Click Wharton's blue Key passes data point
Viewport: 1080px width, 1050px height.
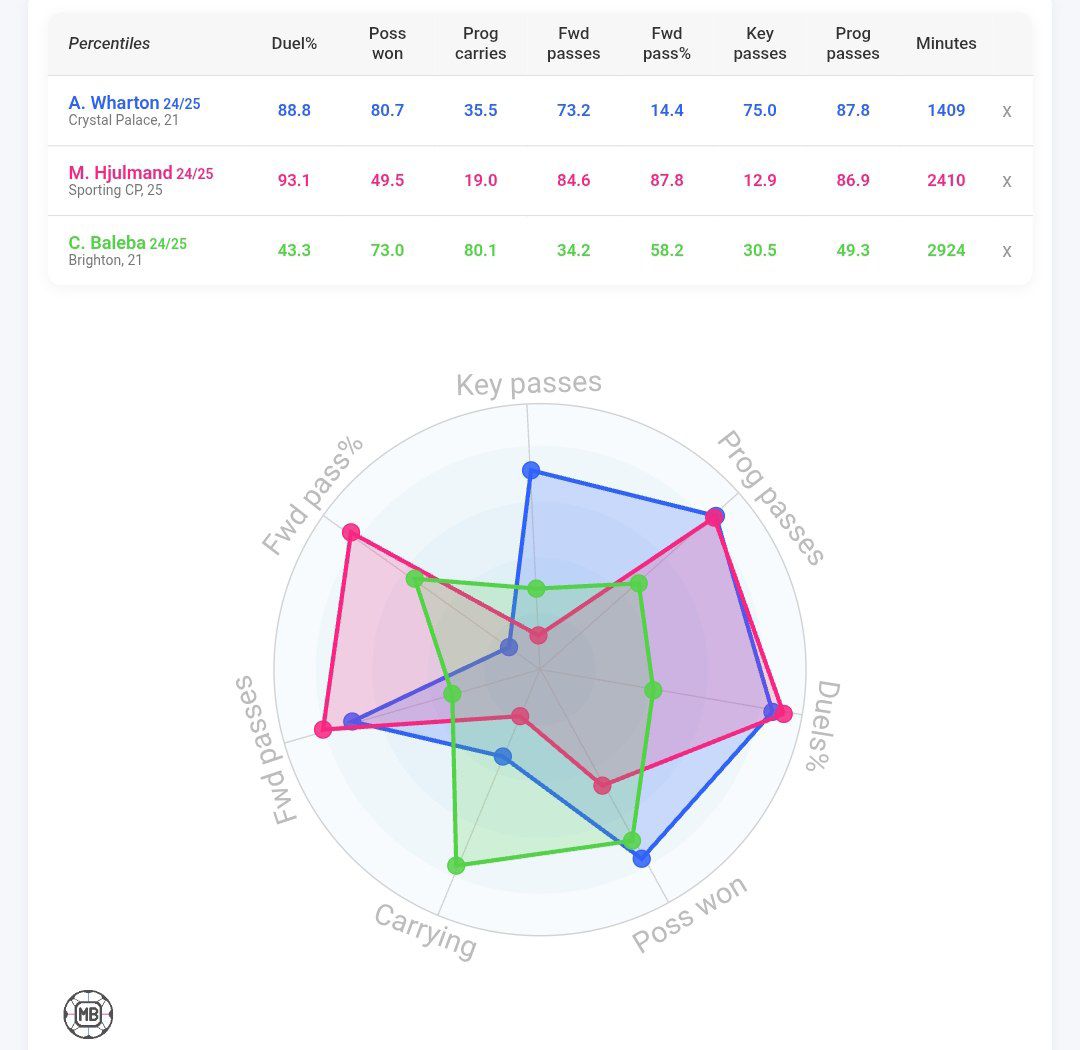(x=531, y=470)
